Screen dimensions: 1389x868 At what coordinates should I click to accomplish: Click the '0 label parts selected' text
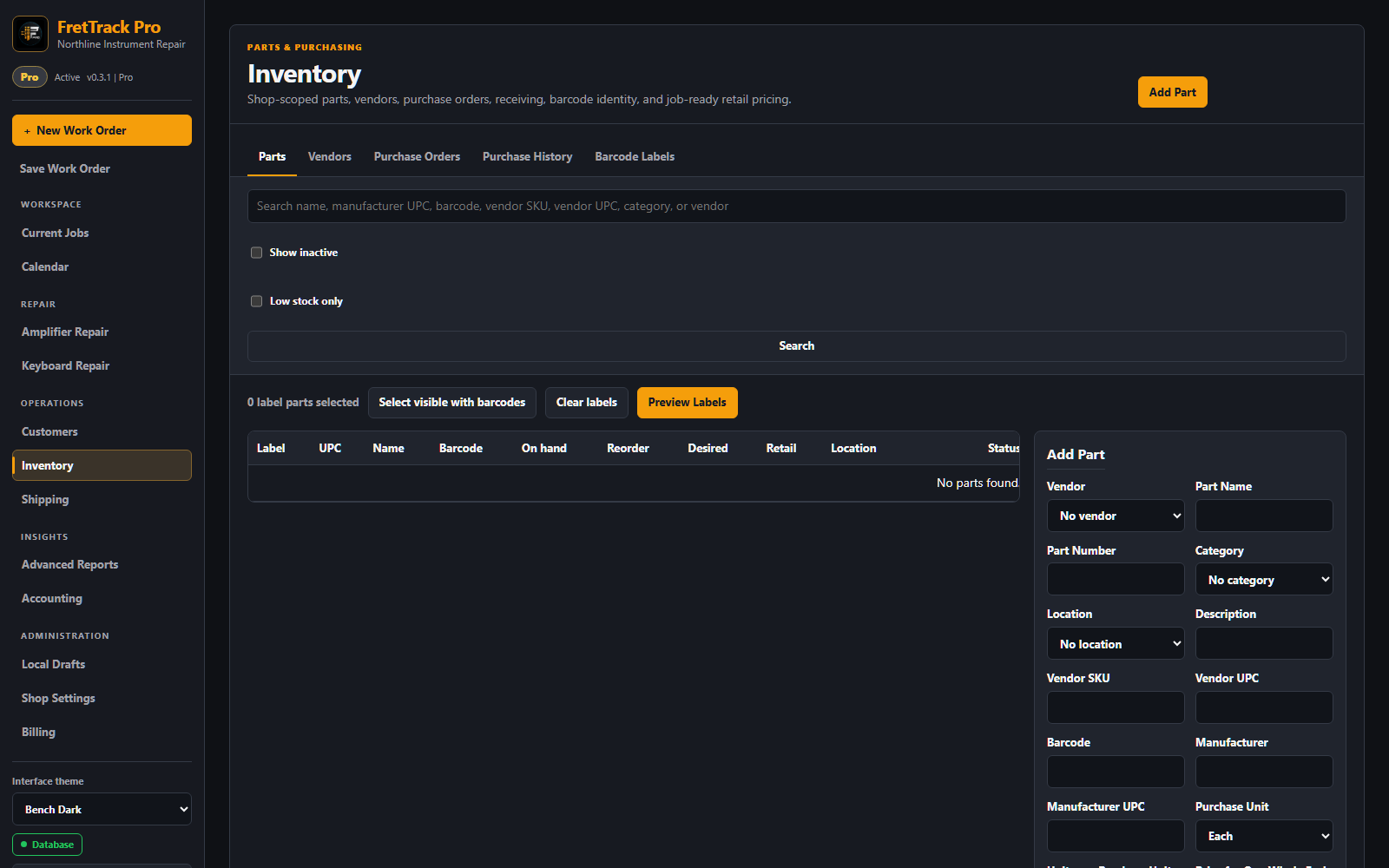point(303,403)
